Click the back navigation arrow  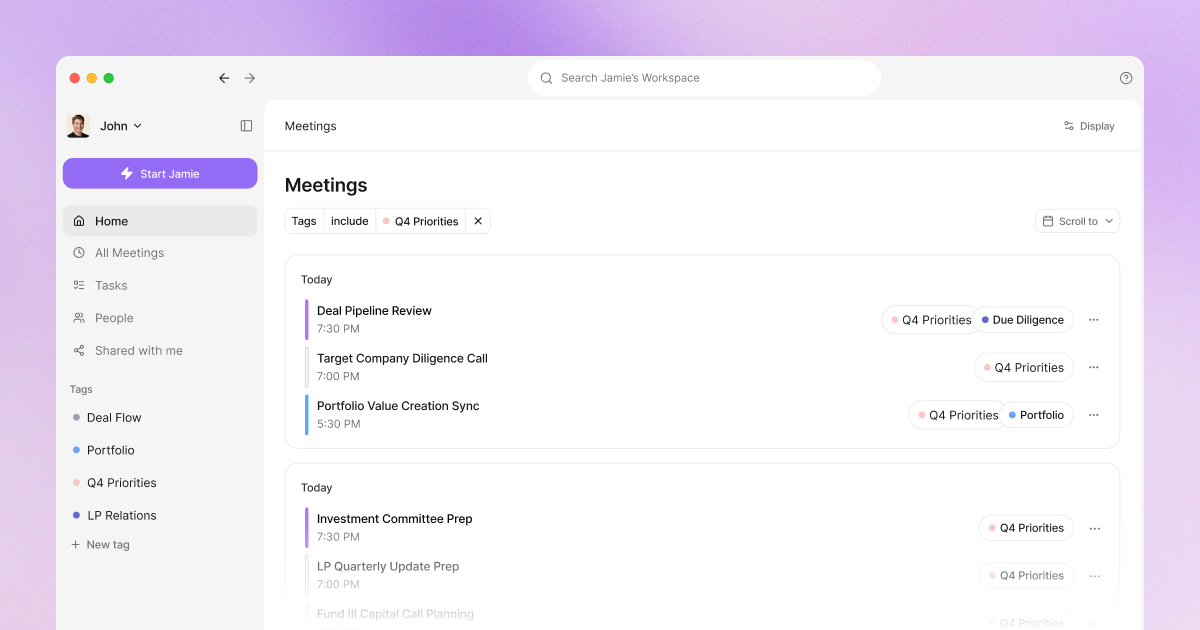[x=224, y=78]
